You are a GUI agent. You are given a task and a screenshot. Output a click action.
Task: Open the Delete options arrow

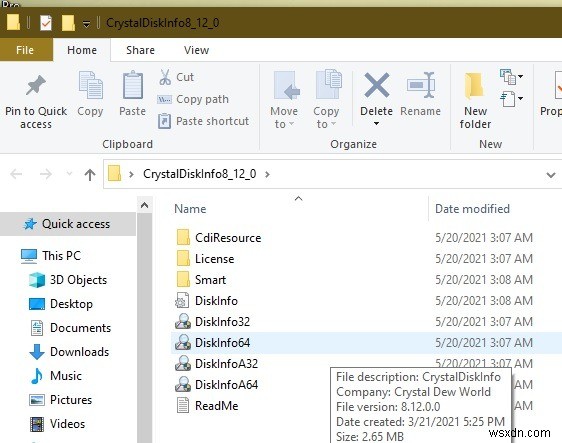click(376, 124)
